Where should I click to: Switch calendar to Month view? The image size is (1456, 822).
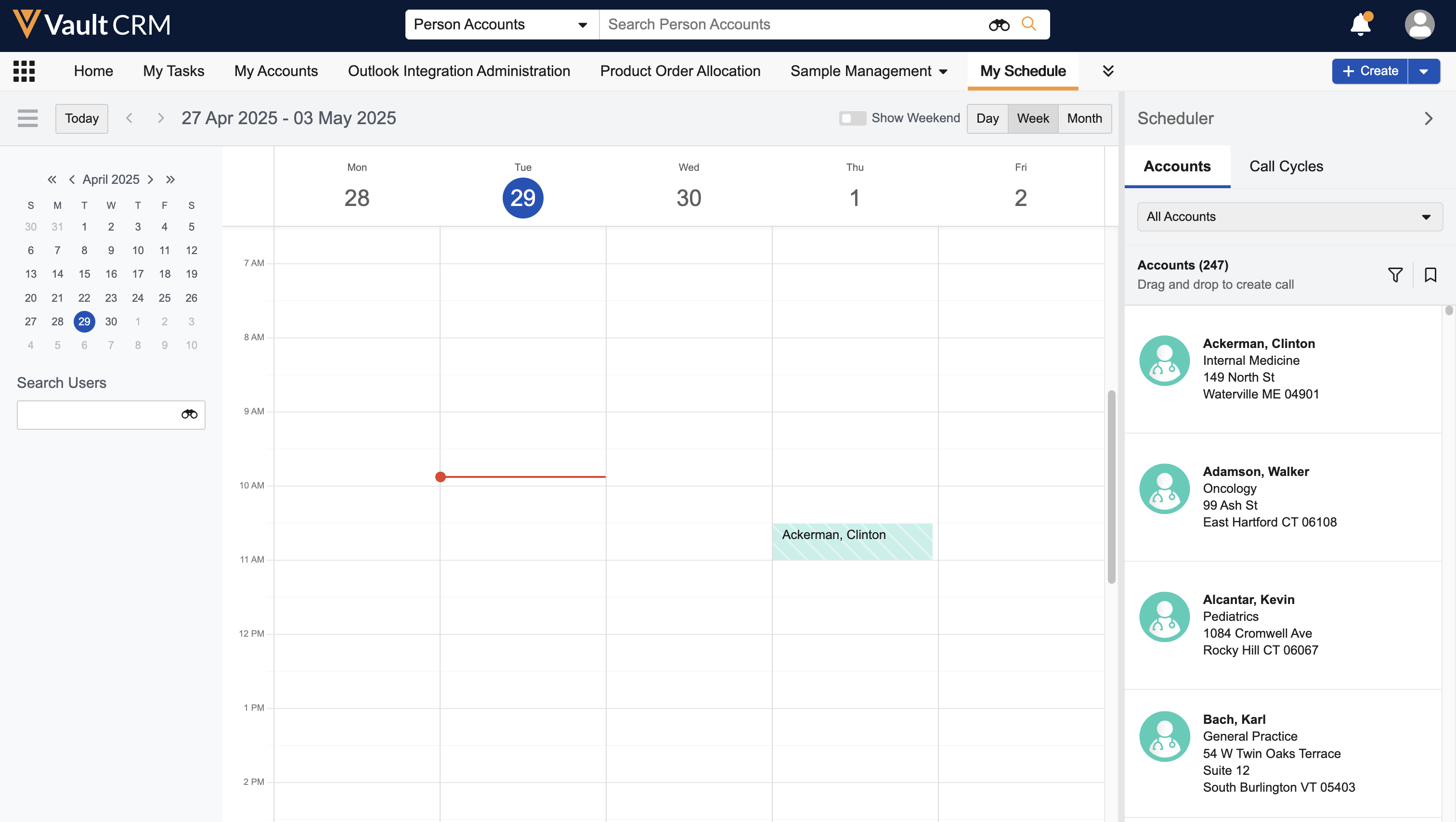[x=1084, y=118]
